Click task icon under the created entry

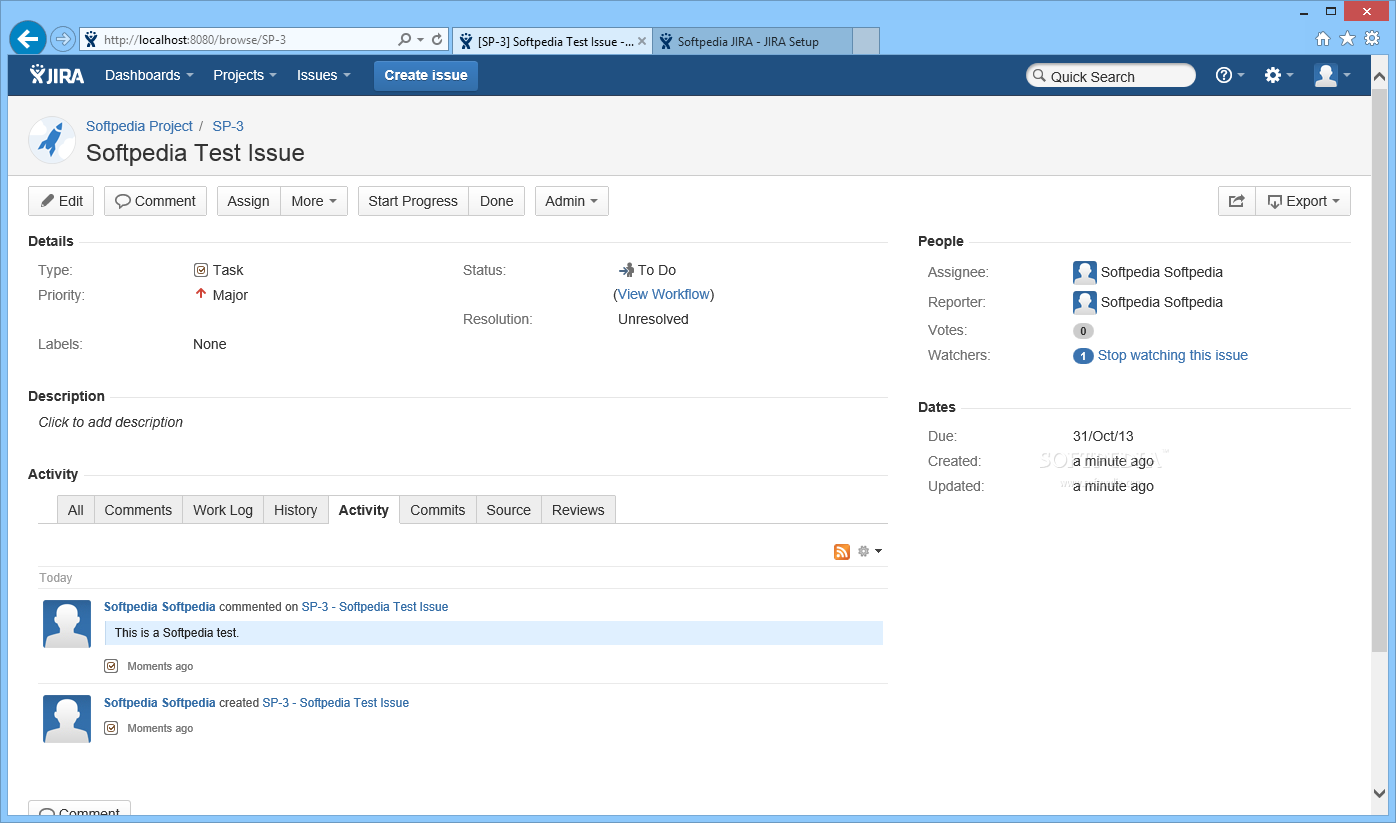click(x=111, y=728)
